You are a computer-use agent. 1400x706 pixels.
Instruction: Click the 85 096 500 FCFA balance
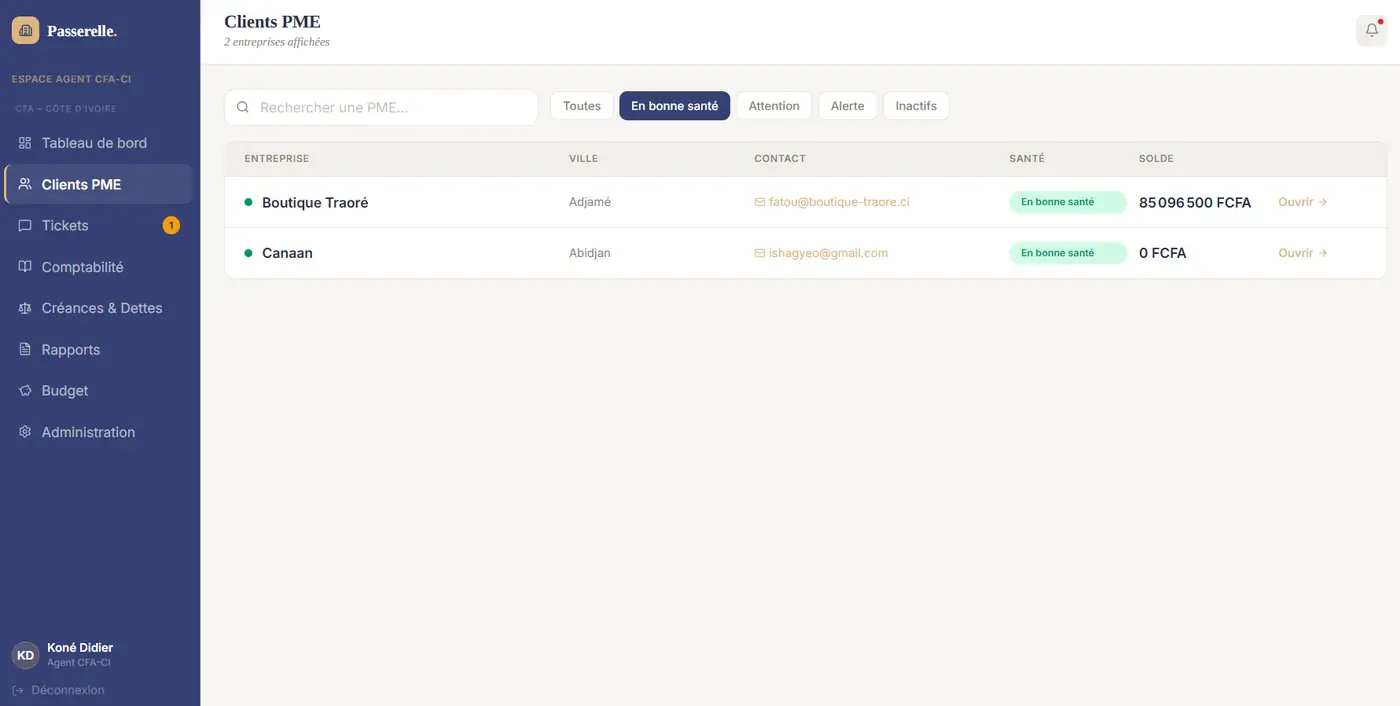(1195, 202)
